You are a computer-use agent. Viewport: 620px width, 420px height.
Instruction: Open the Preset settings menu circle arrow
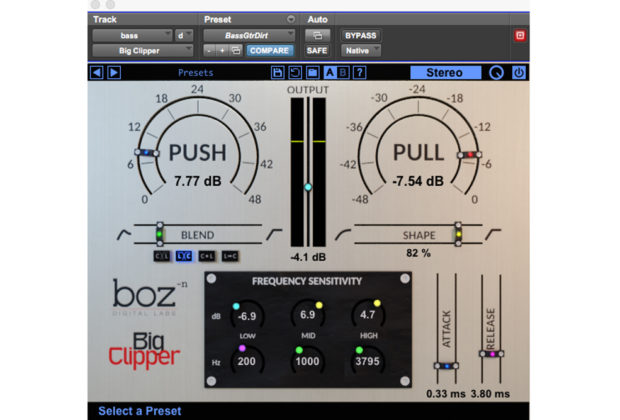coord(291,19)
